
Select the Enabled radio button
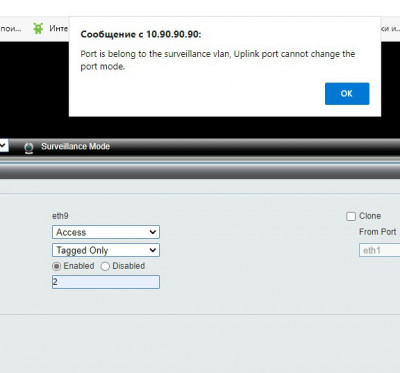pos(57,266)
